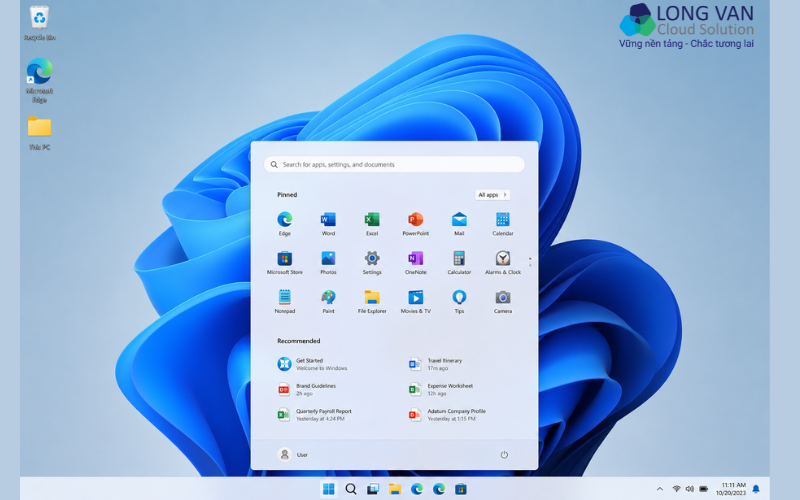Open the notifications bell
Image resolution: width=800 pixels, height=500 pixels.
[x=756, y=489]
